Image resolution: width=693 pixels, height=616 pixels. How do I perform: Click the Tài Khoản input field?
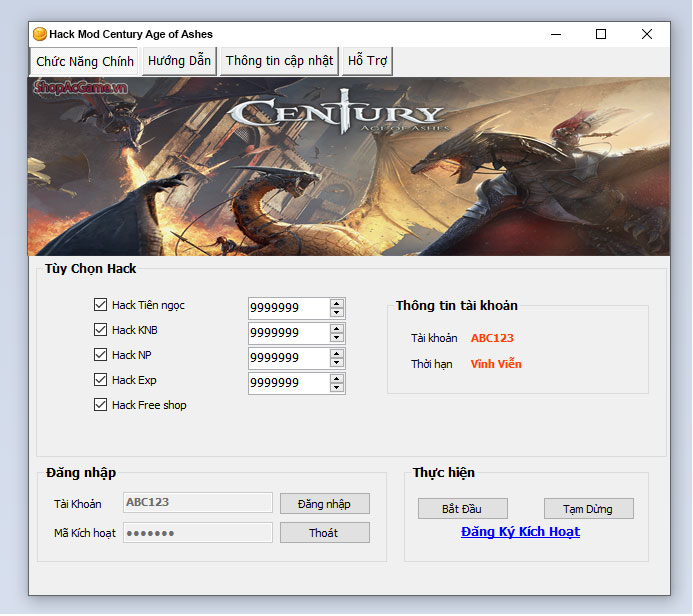[198, 502]
